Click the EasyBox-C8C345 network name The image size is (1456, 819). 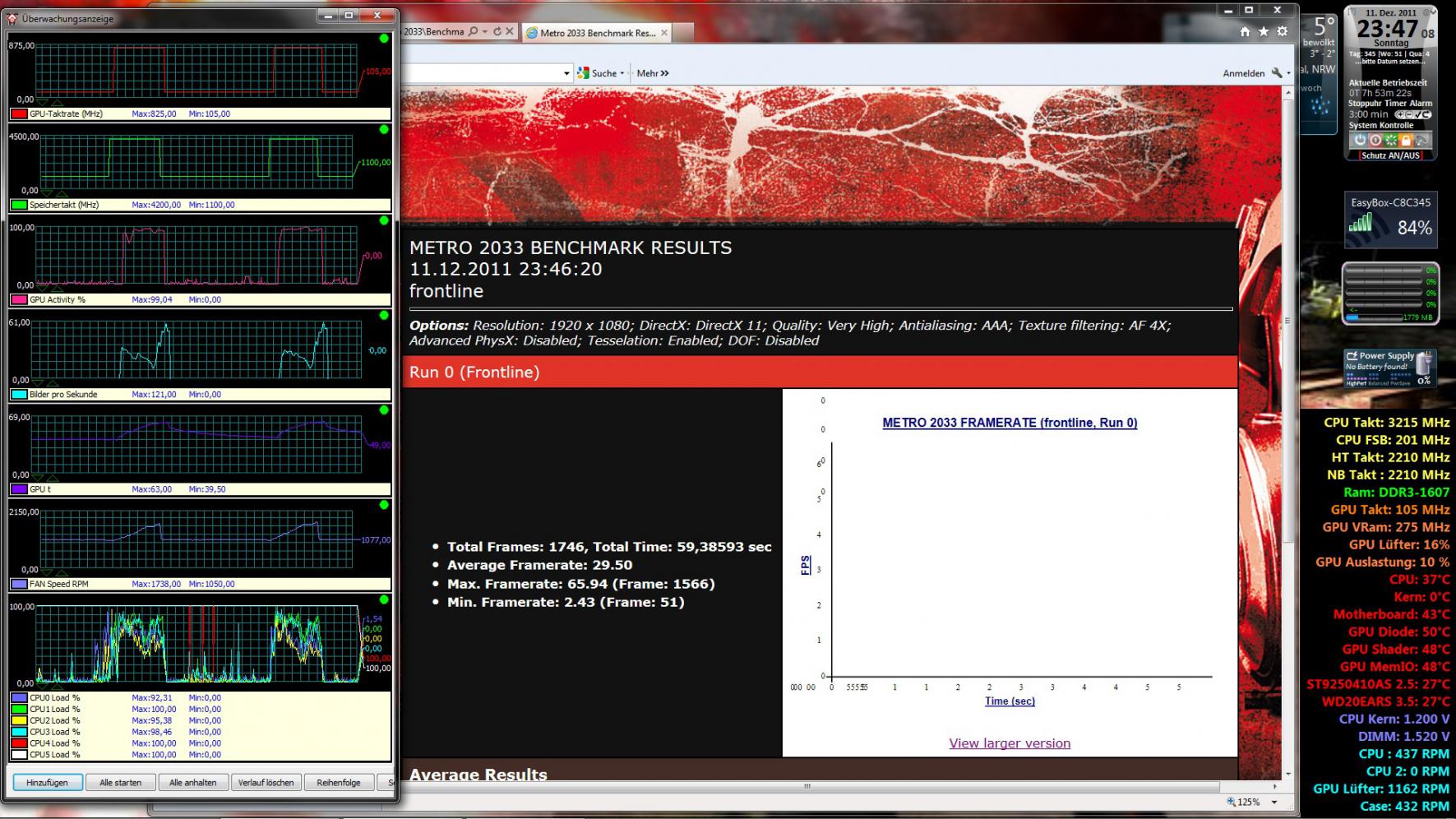[x=1390, y=202]
